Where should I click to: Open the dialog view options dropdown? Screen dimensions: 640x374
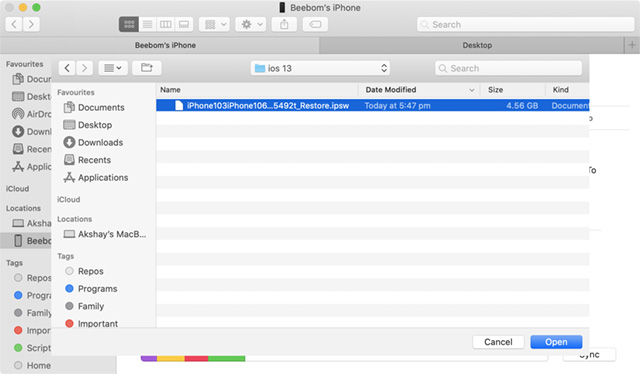point(113,68)
